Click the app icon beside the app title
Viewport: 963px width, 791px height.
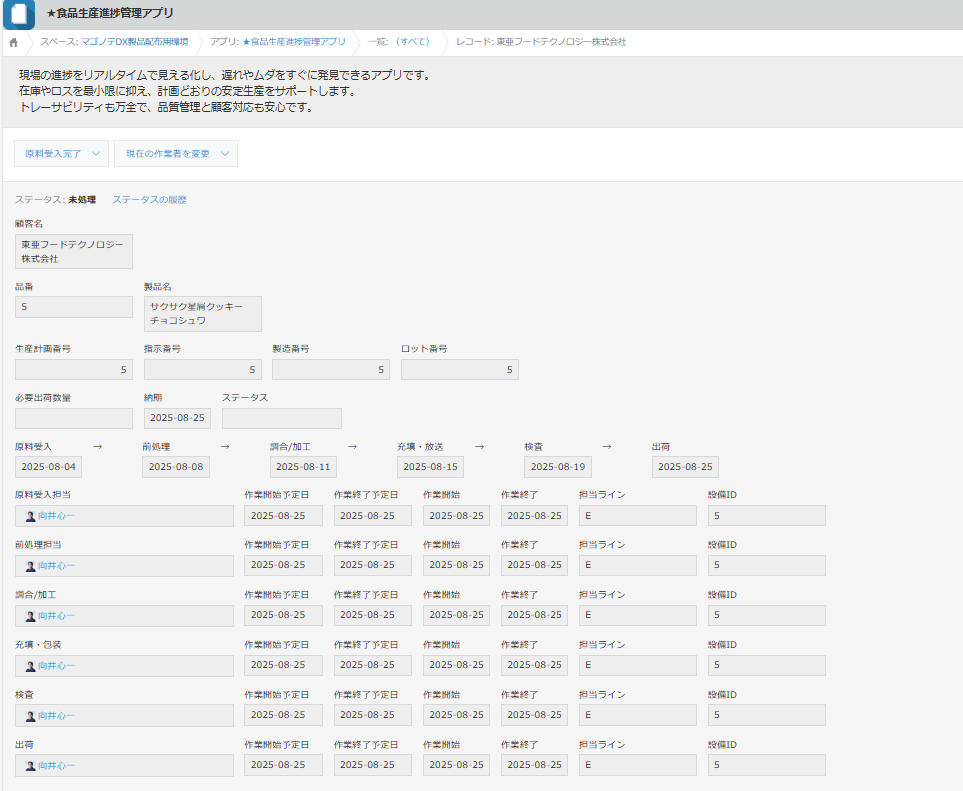coord(18,14)
